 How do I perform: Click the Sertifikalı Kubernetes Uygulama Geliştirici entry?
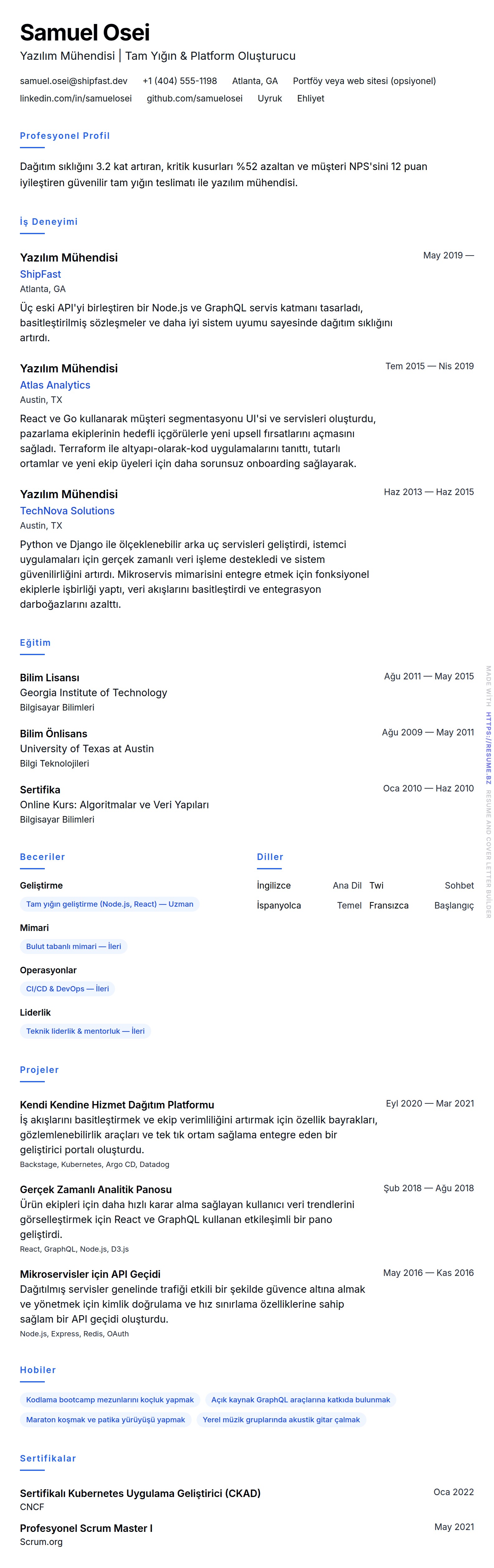click(140, 1493)
